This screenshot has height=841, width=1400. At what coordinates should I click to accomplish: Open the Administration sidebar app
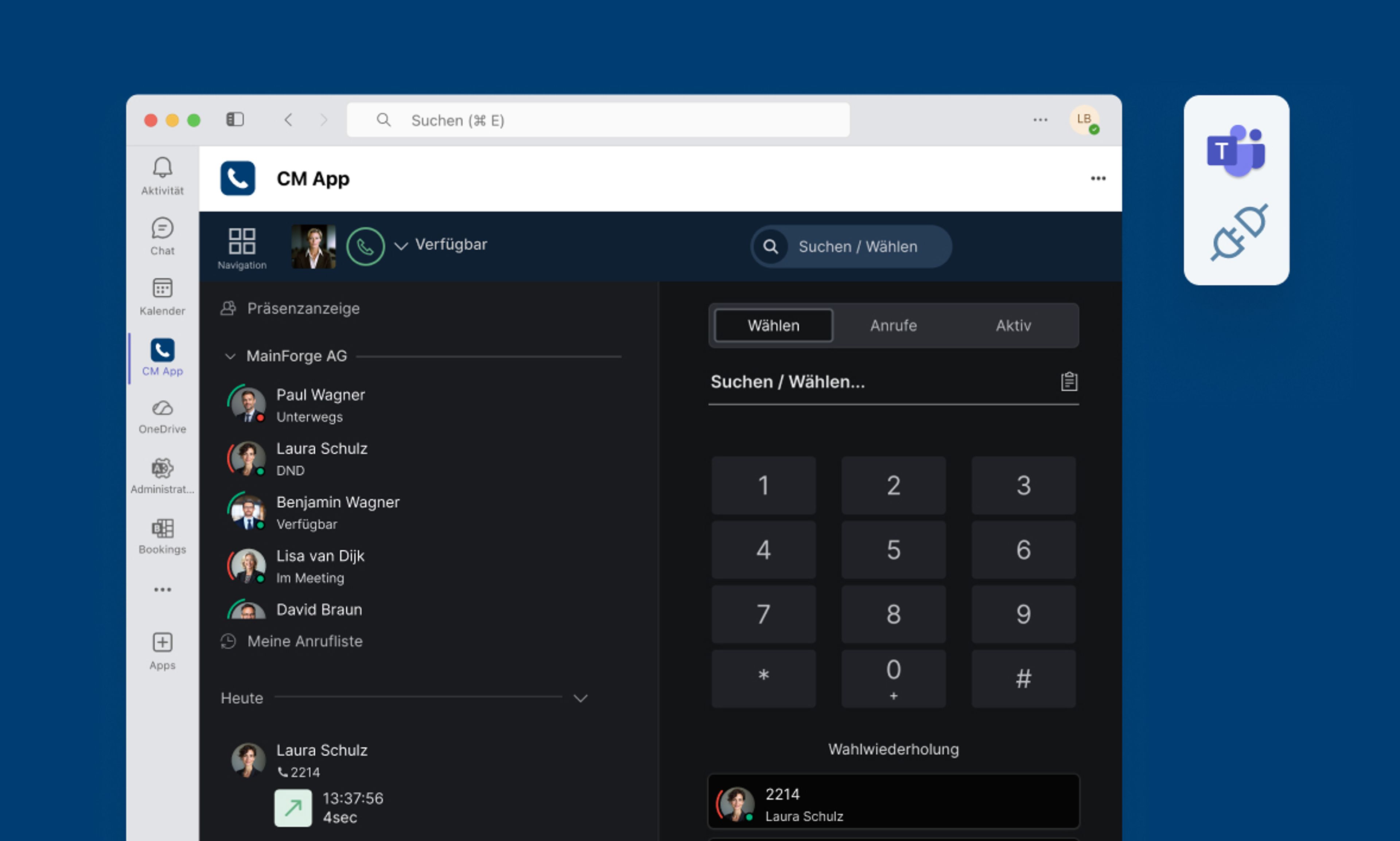[162, 476]
